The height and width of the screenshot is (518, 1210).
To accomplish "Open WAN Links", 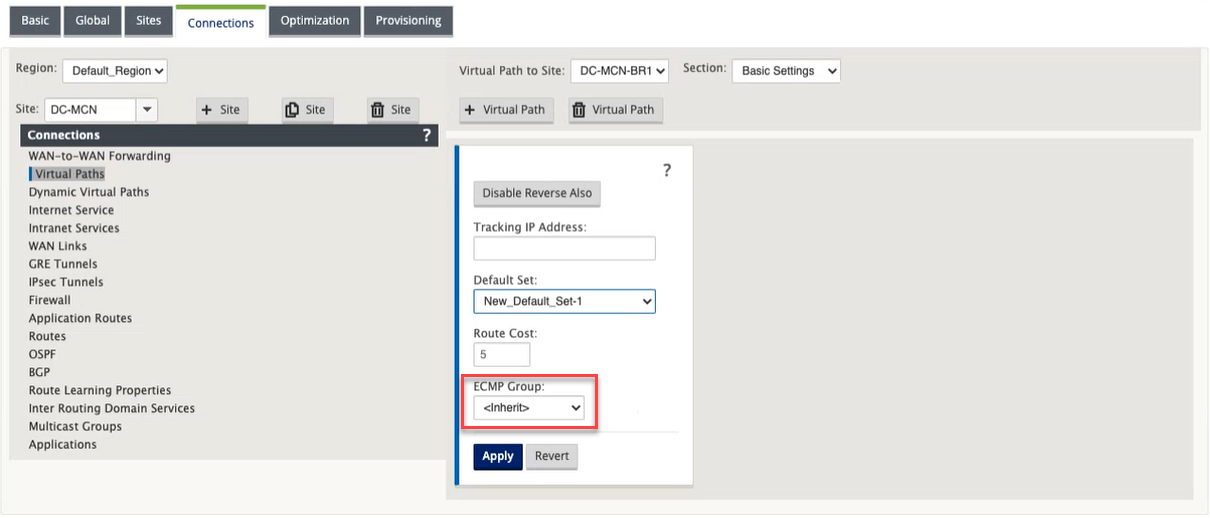I will coord(58,246).
